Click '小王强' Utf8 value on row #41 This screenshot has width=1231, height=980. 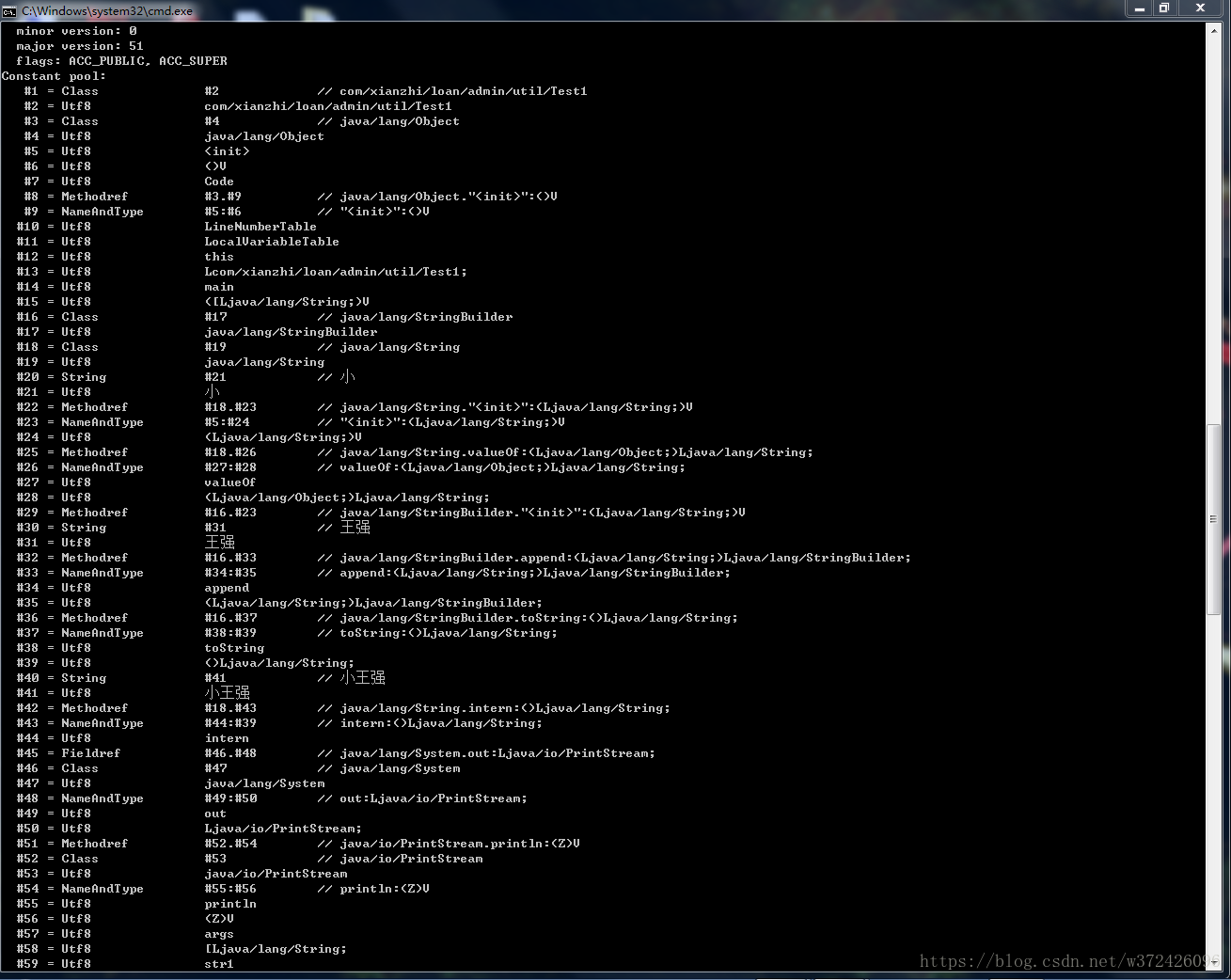coord(227,693)
